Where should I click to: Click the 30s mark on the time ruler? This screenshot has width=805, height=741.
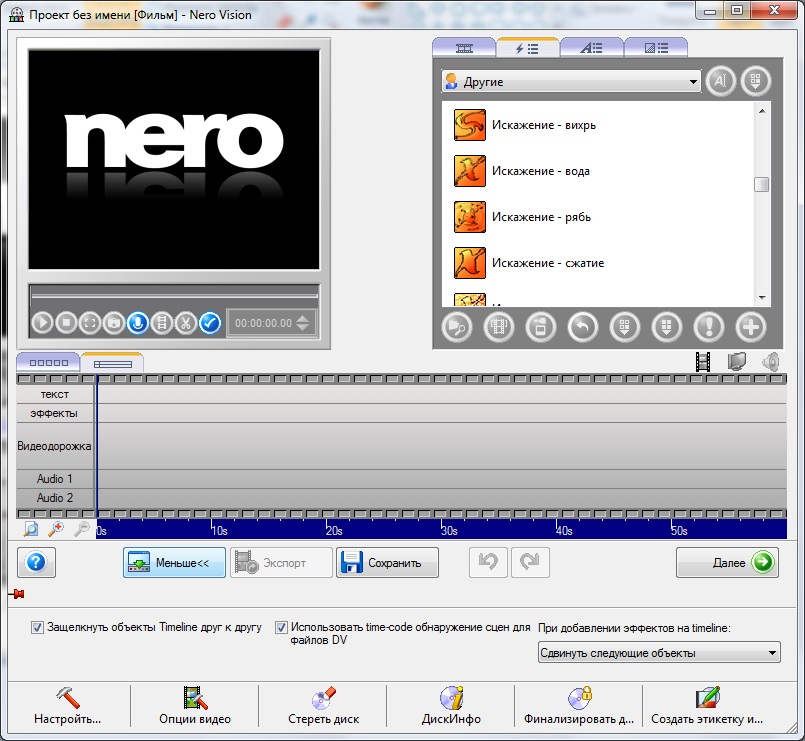point(449,530)
